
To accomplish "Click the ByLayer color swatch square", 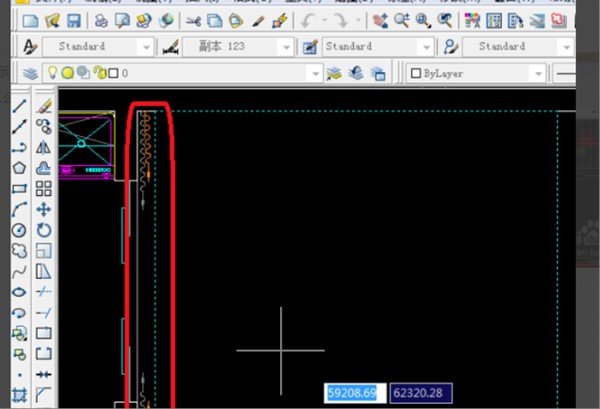I will 415,73.
